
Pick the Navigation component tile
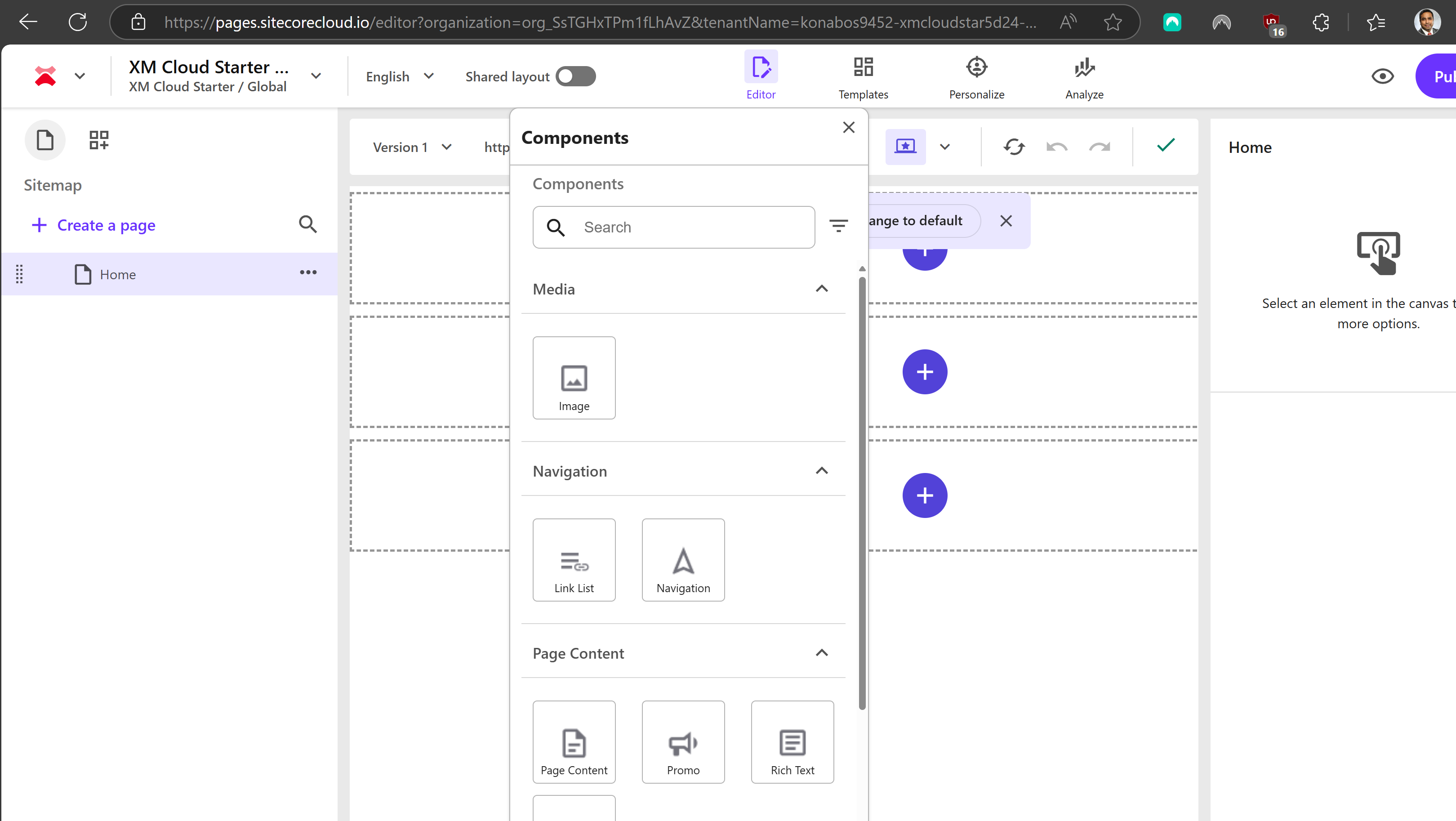[x=683, y=560]
